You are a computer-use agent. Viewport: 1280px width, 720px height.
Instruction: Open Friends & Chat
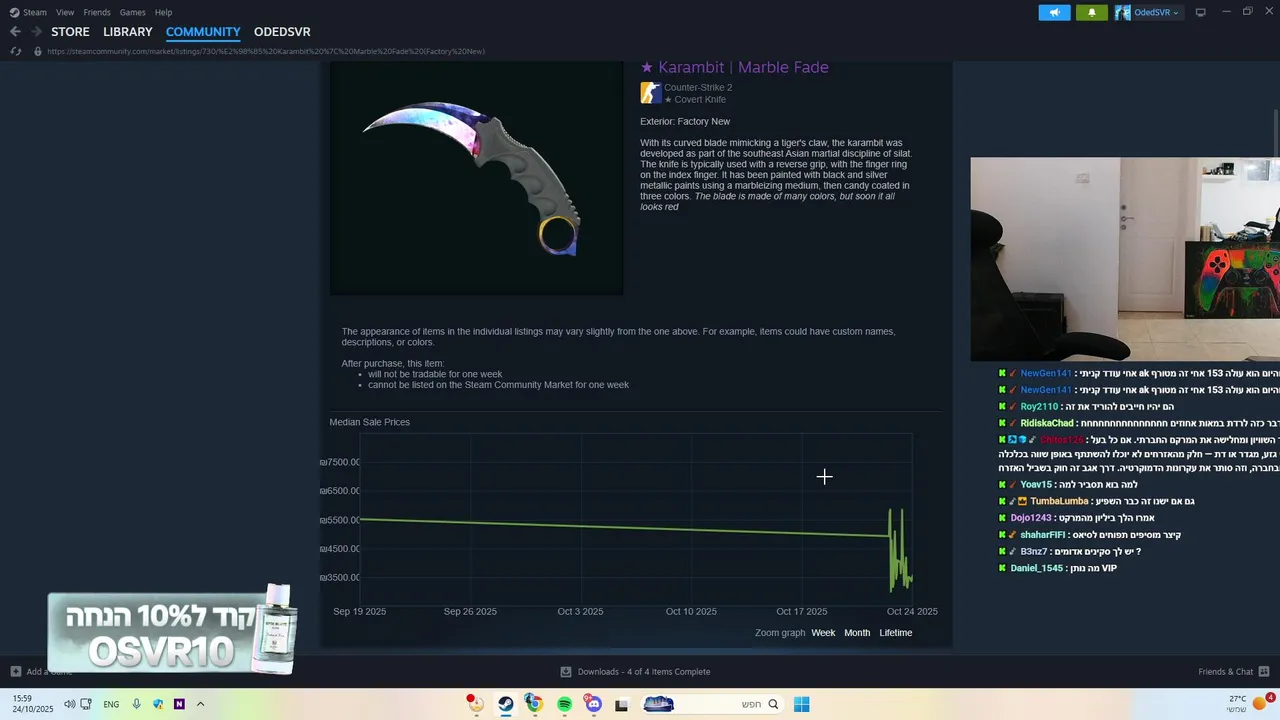(1225, 672)
